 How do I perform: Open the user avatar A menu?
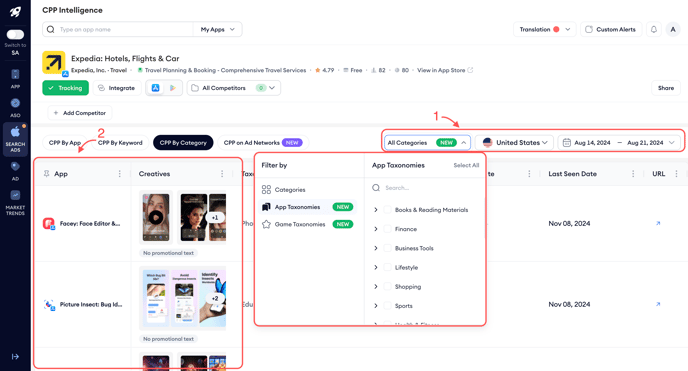[673, 29]
